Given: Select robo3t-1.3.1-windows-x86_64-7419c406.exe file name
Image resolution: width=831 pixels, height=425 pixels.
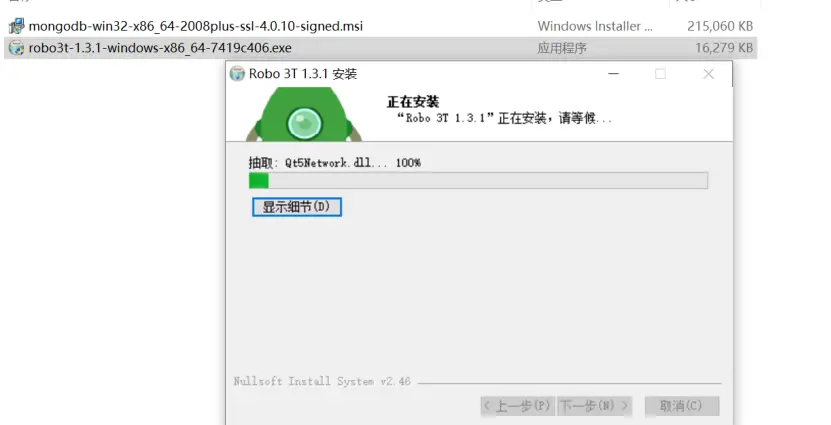Looking at the screenshot, I should 160,48.
